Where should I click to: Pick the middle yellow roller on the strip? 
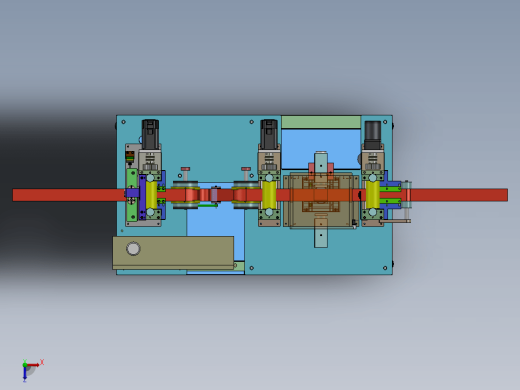click(269, 195)
